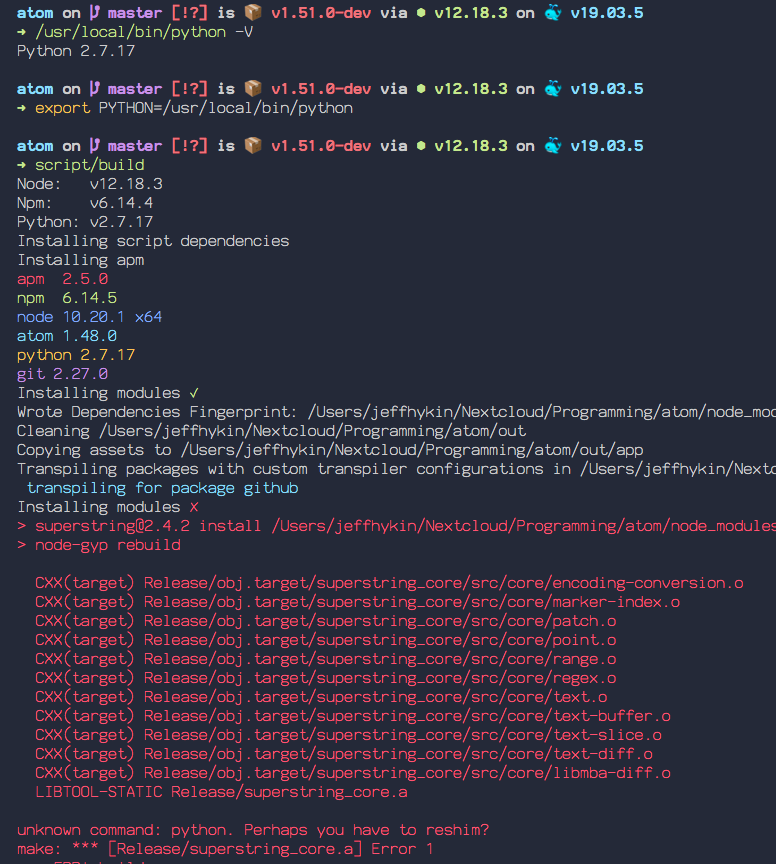Click the Docker whale icon in the second prompt
776x864 pixels.
(x=553, y=88)
